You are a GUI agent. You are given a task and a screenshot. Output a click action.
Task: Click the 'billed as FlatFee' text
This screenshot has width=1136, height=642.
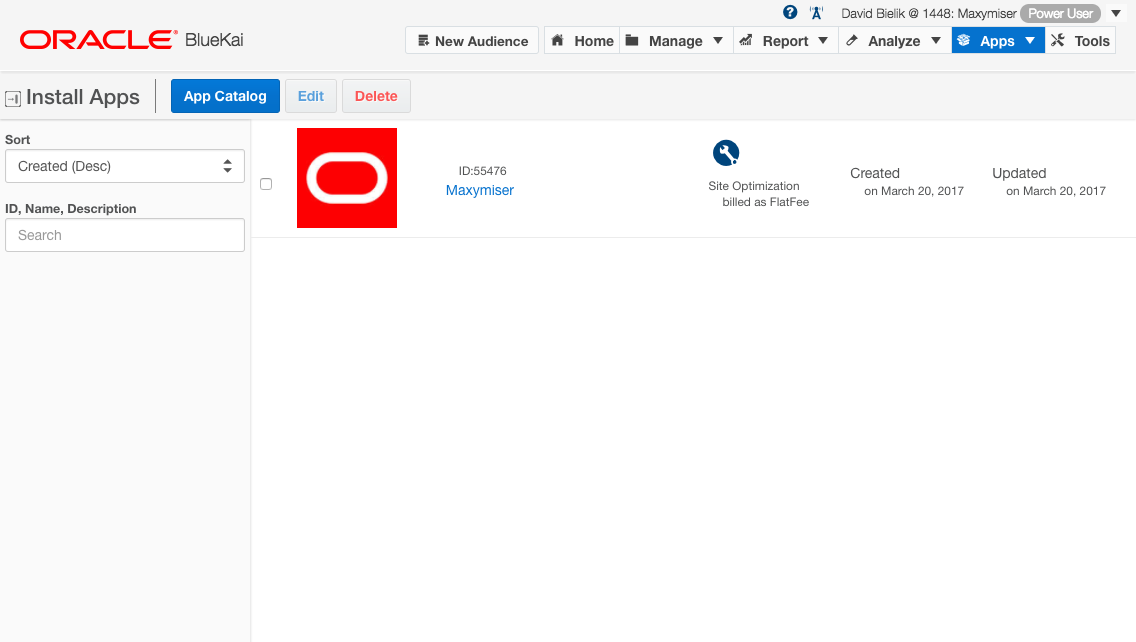(765, 202)
